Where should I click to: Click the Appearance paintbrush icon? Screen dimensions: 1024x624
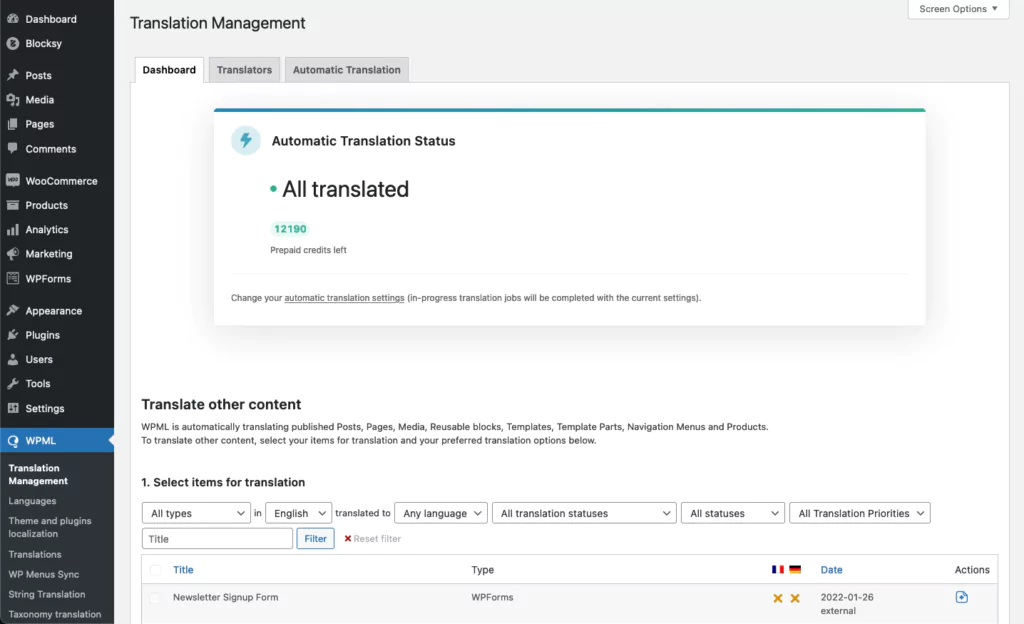(x=12, y=310)
